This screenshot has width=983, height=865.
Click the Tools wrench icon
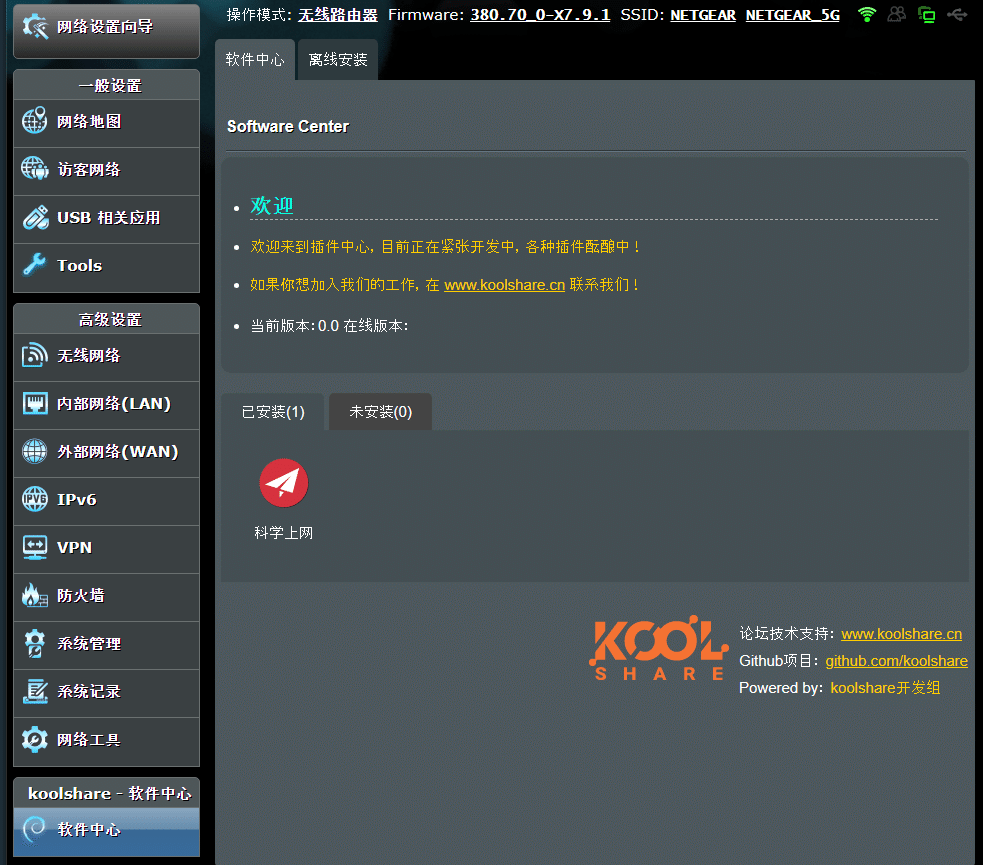tap(35, 265)
